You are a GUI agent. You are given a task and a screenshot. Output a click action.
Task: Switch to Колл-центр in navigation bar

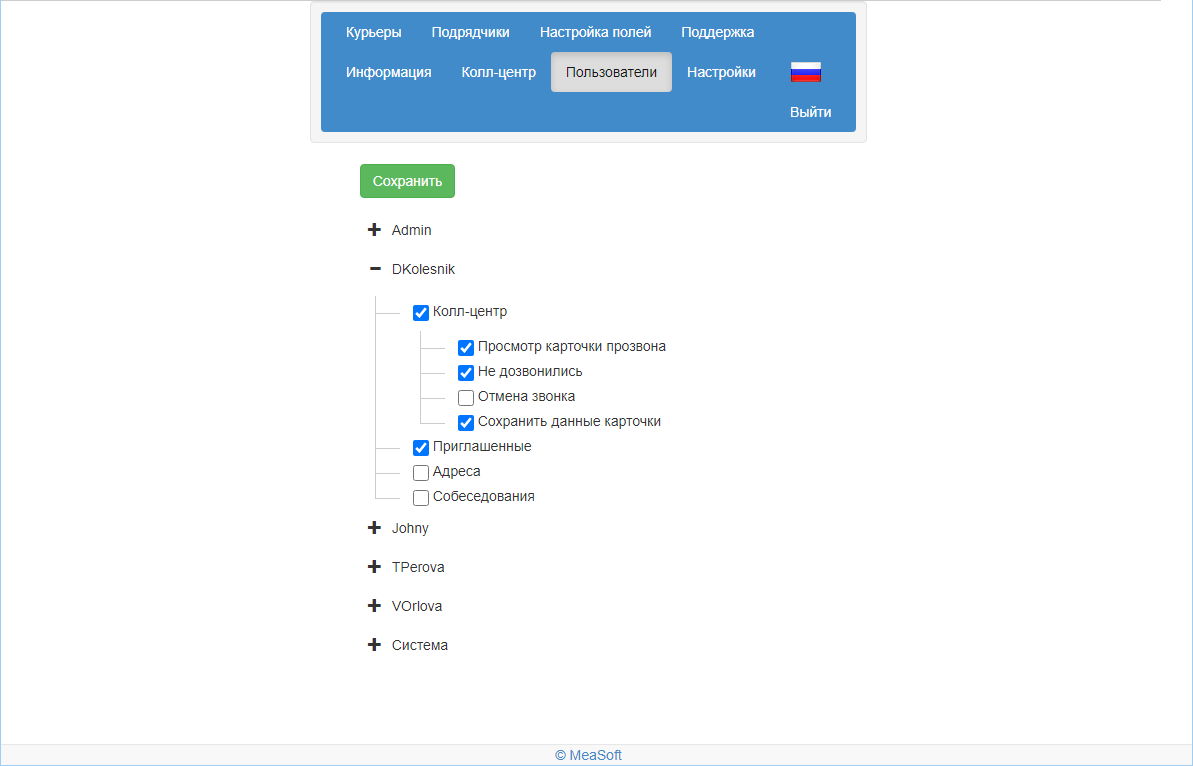tap(498, 72)
